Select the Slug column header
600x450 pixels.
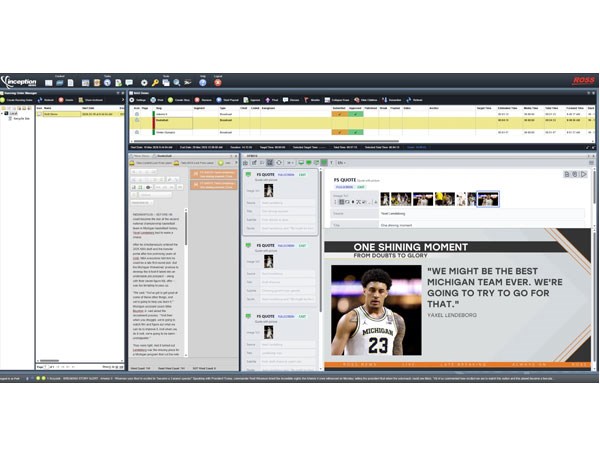[x=160, y=108]
